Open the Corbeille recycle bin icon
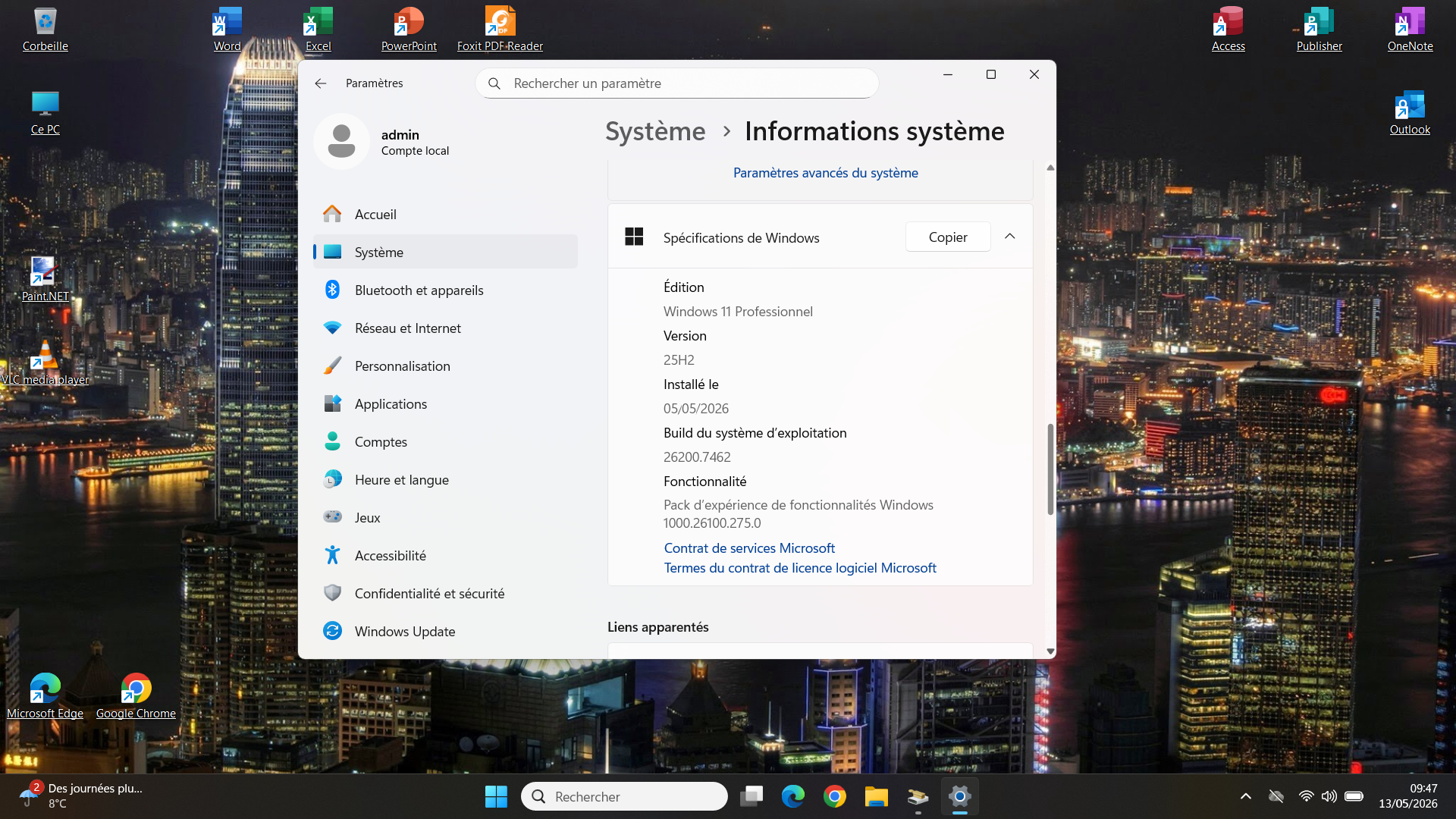 (x=45, y=30)
